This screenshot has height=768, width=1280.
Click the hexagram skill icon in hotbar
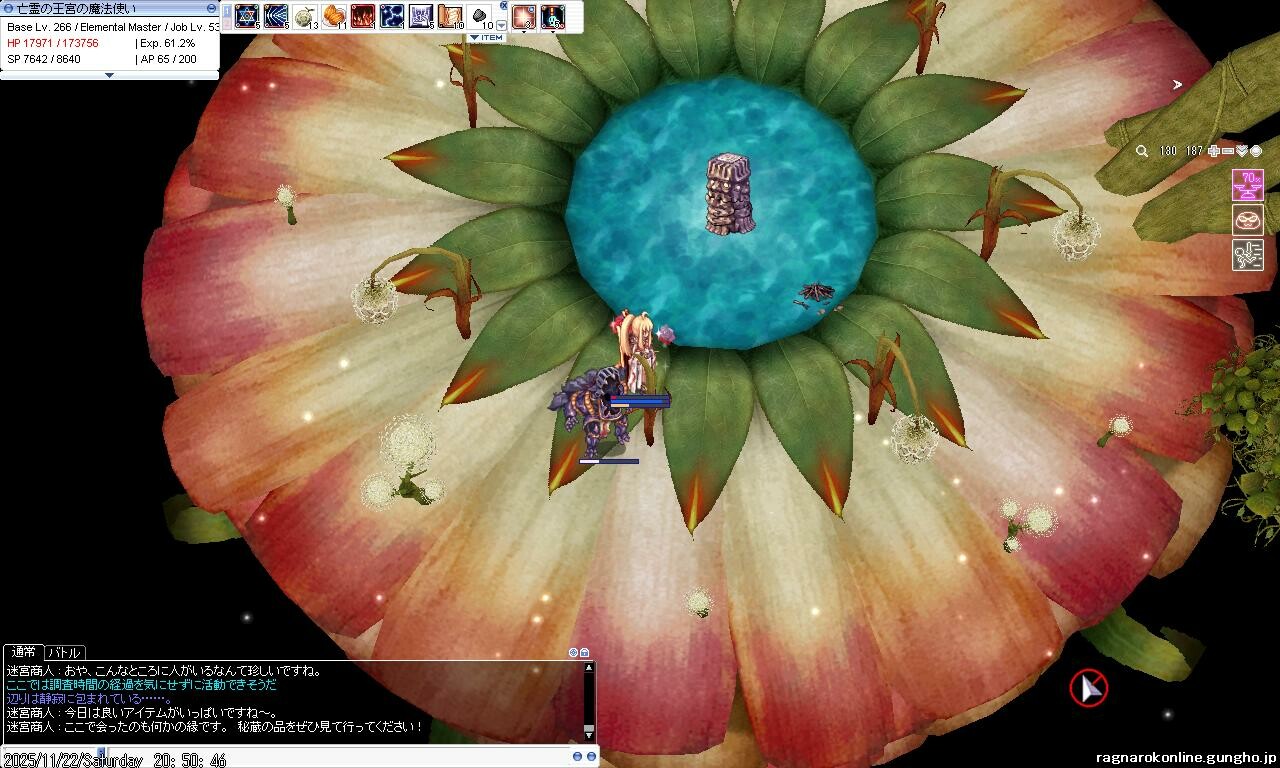(x=246, y=16)
